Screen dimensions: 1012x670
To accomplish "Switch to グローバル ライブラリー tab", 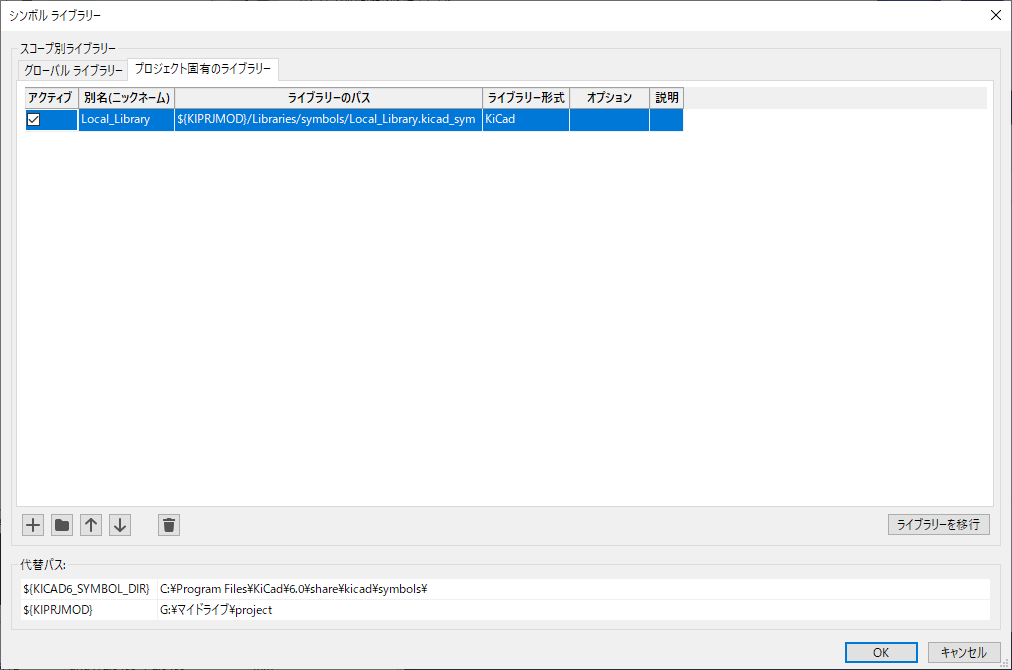I will click(x=72, y=71).
